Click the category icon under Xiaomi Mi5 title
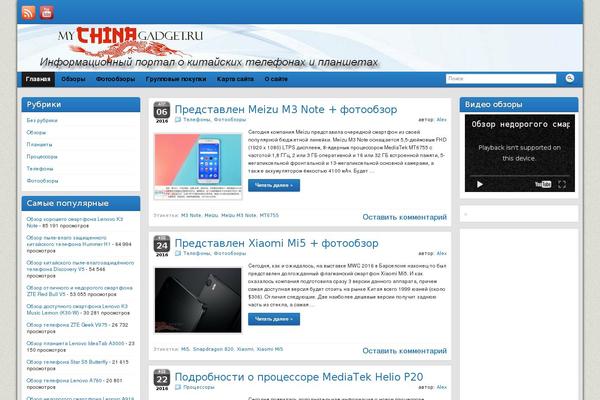The image size is (600, 400). click(178, 253)
